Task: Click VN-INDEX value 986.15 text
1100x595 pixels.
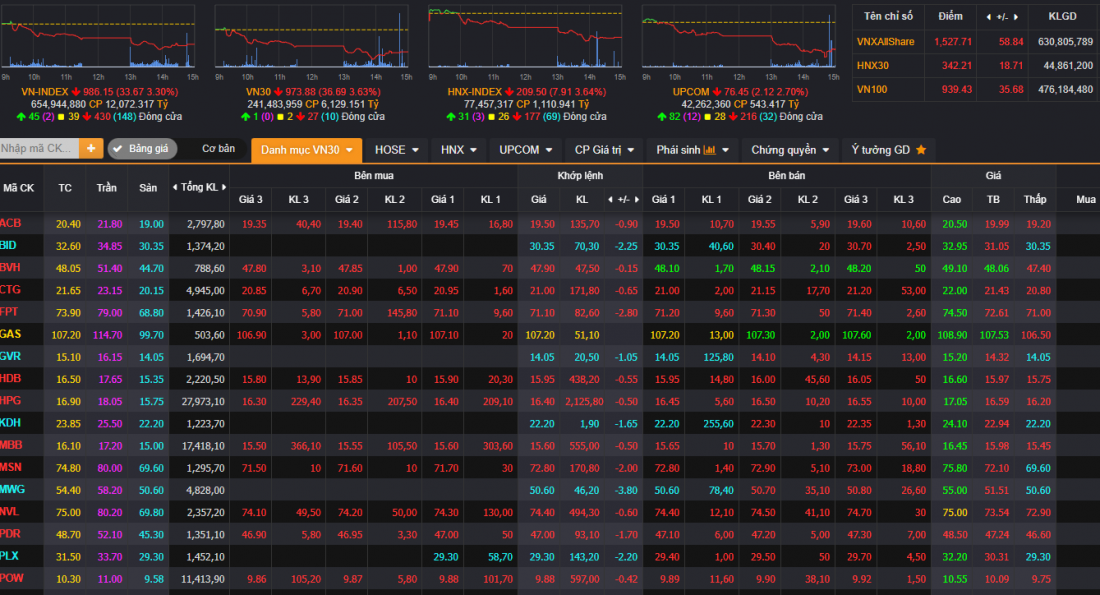Action: coord(98,92)
